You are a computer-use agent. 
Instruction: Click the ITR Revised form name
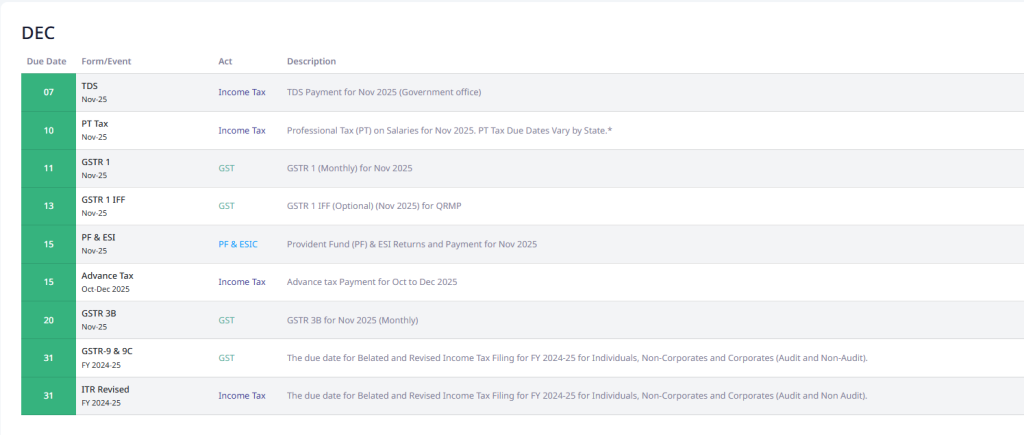(x=105, y=390)
